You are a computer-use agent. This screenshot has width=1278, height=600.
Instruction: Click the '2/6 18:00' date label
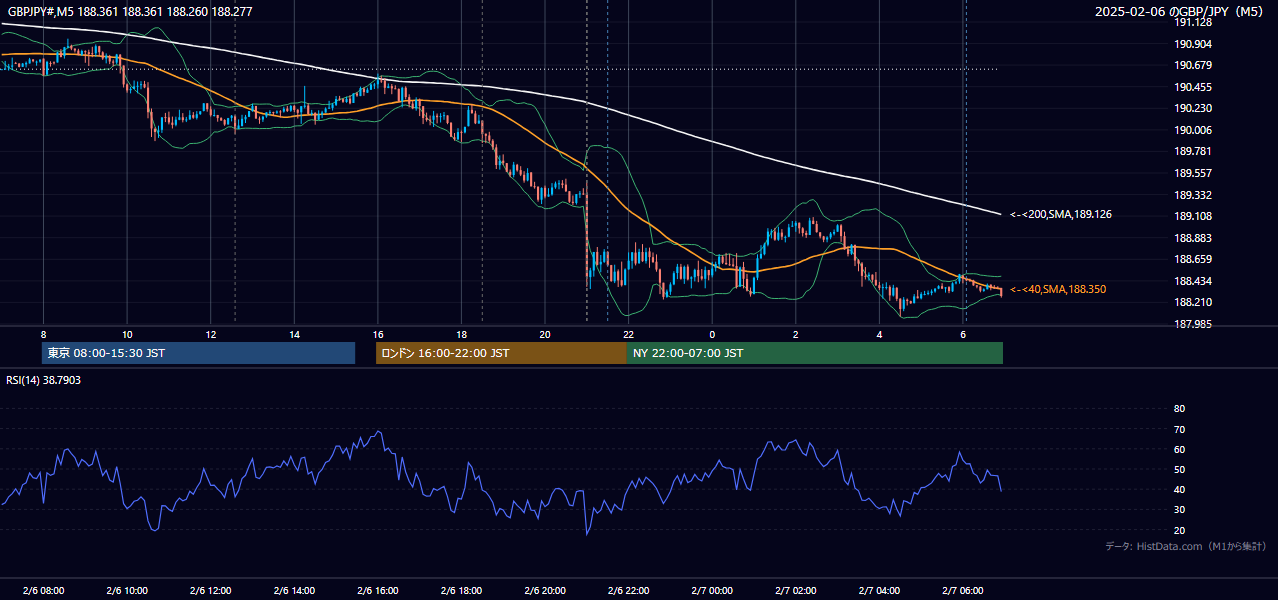[461, 591]
